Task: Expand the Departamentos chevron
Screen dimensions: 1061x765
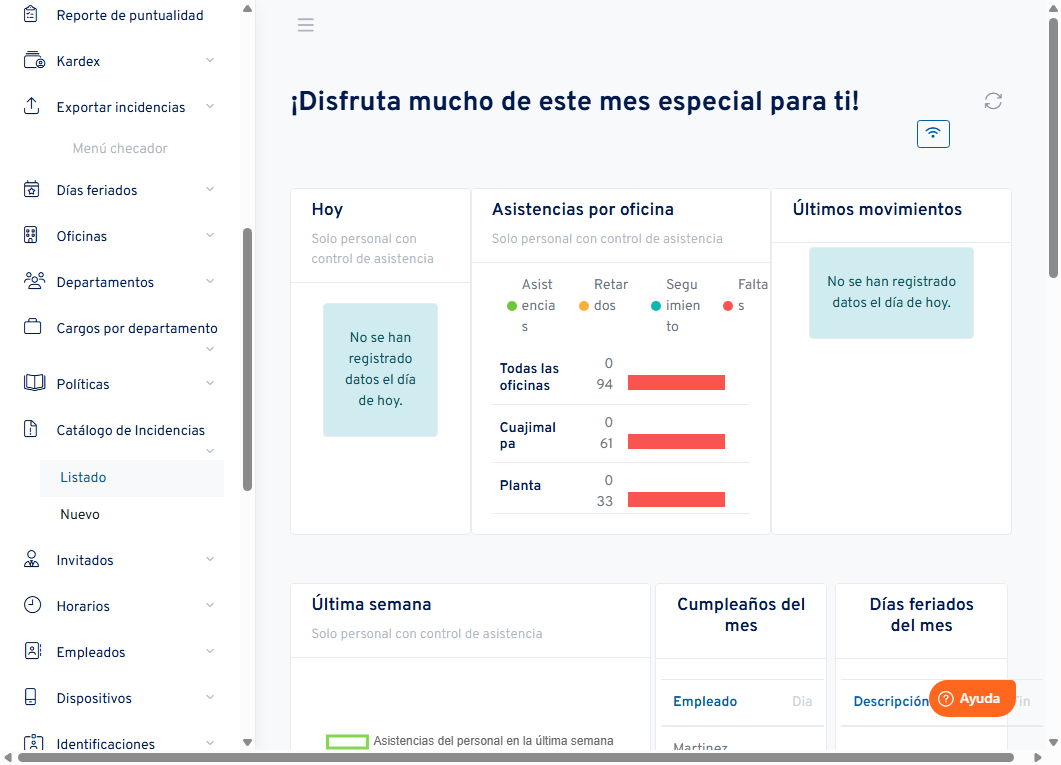Action: pos(210,281)
